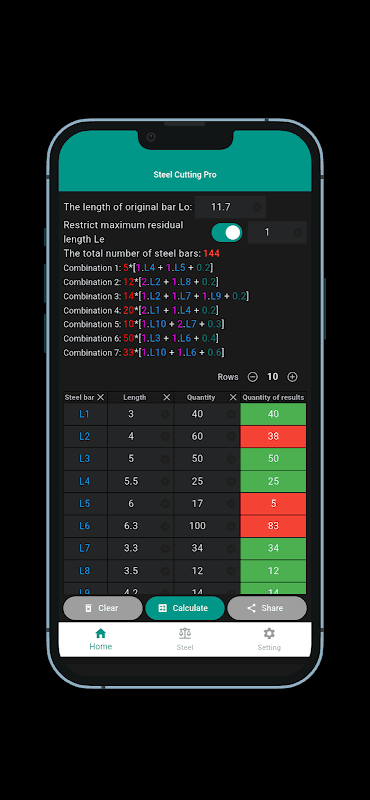
Task: Decrease rows with minus icon
Action: [x=253, y=377]
